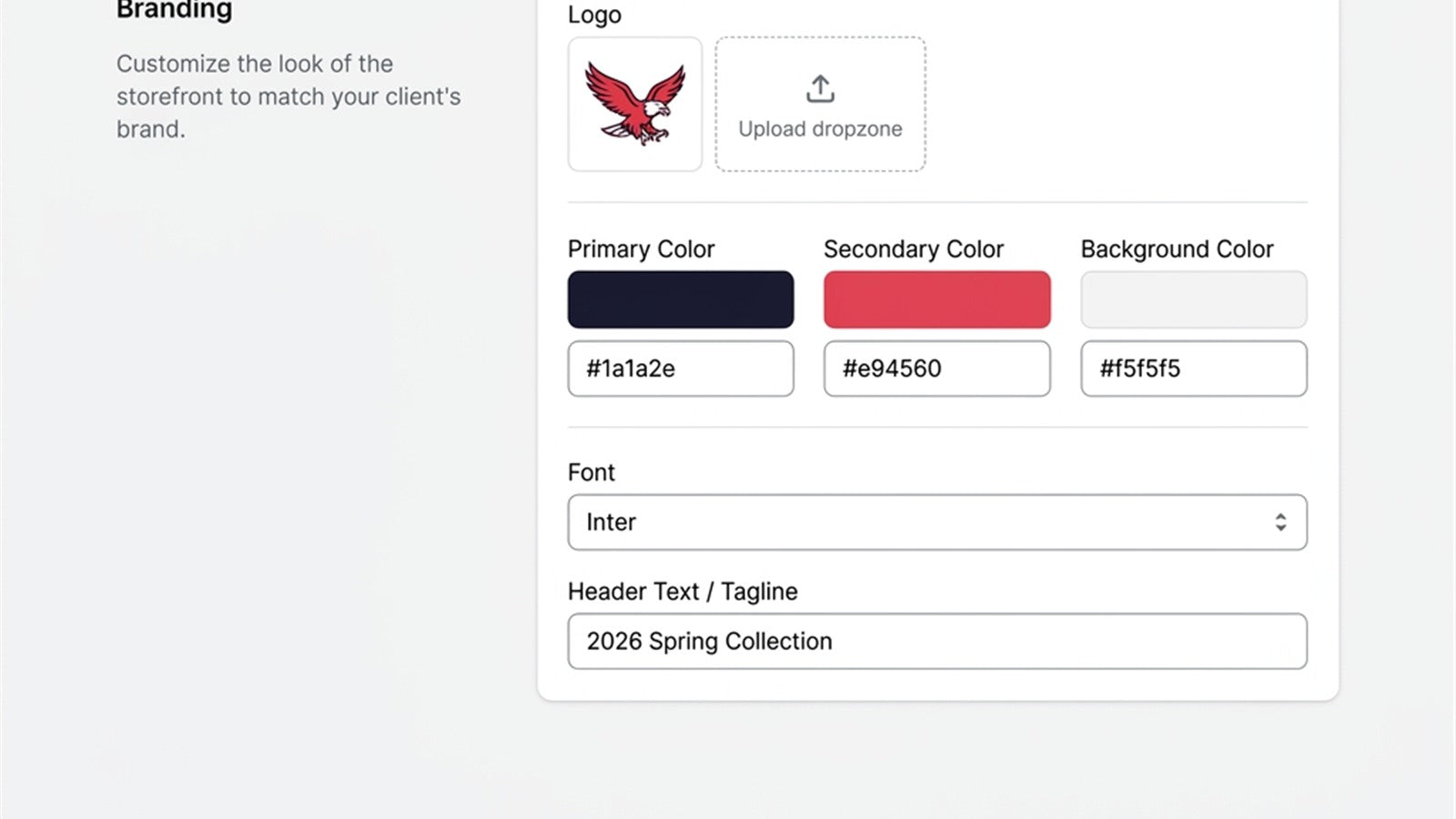Viewport: 1456px width, 819px height.
Task: Click the "Upload dropzone" text
Action: coord(820,129)
